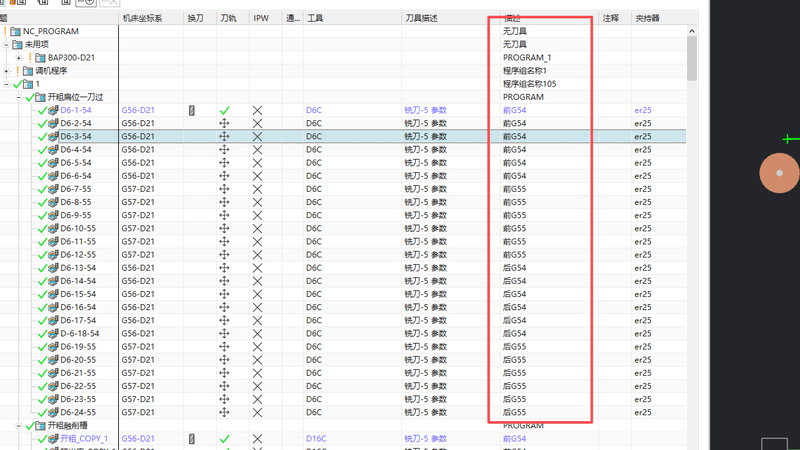Click 前G55 description in D6-7-55 row
Viewport: 800px width, 450px height.
click(x=514, y=189)
